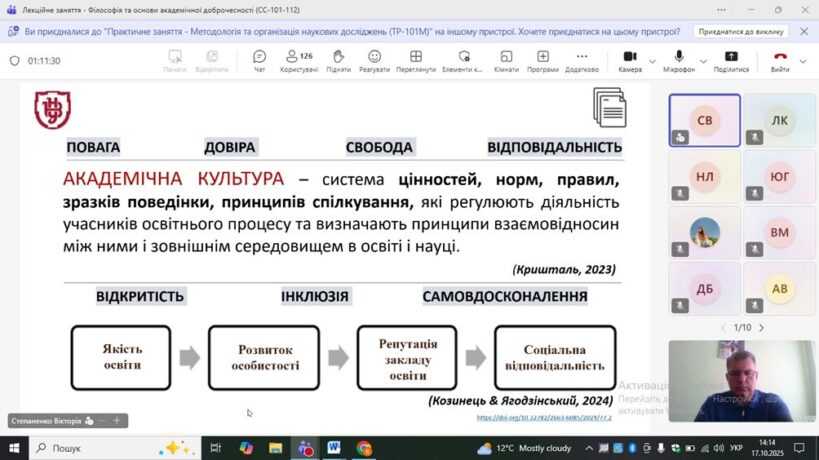Open the DOI link on the slide
Screen dimensions: 819x460
[x=543, y=418]
